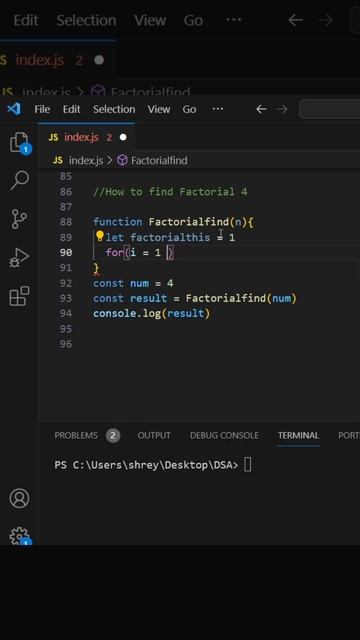Open the Selection menu

point(114,109)
